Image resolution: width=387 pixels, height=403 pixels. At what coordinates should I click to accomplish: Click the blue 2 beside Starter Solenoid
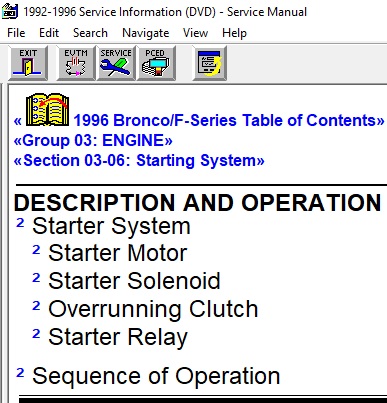(36, 277)
